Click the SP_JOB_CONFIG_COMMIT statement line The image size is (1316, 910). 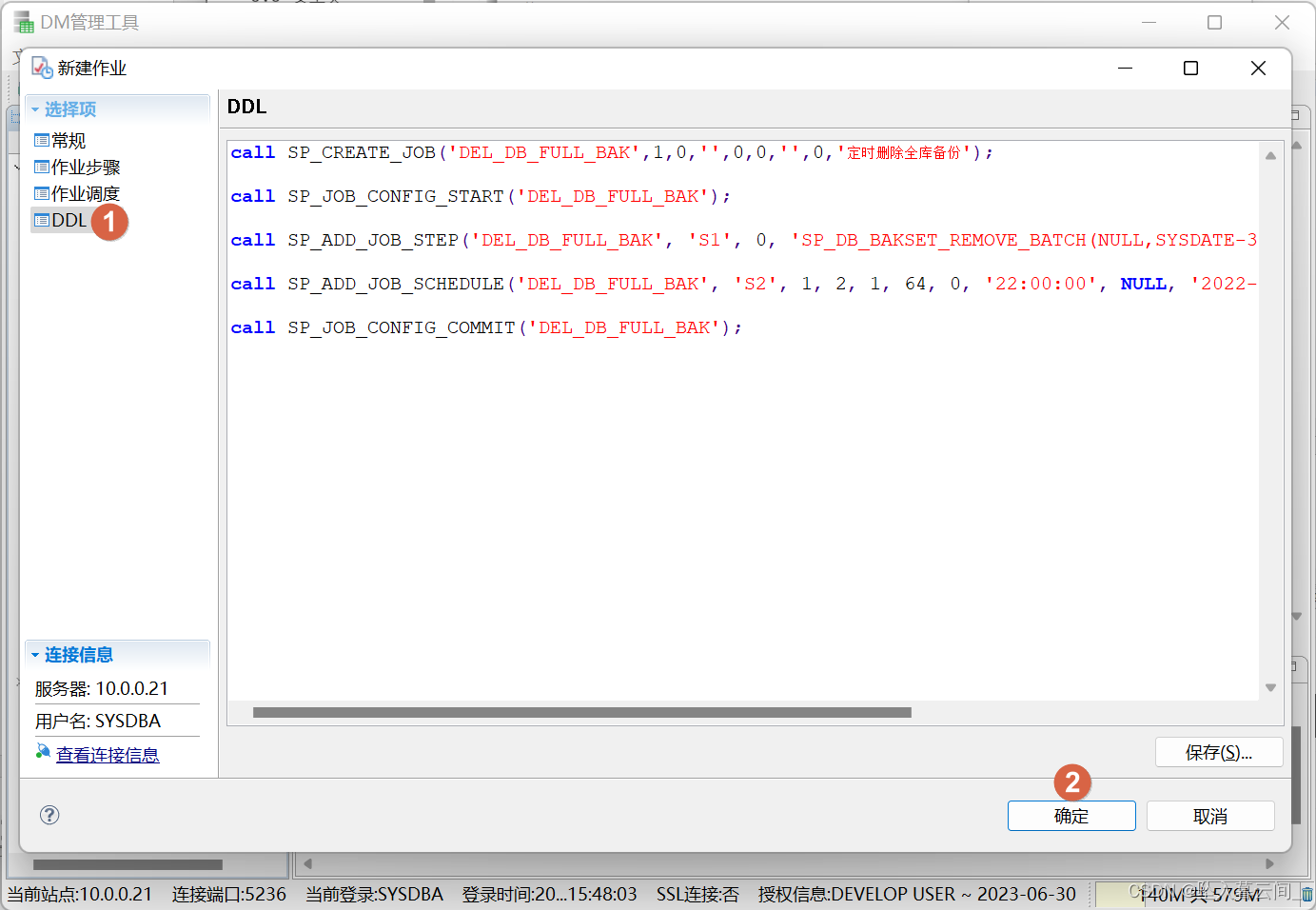(486, 327)
